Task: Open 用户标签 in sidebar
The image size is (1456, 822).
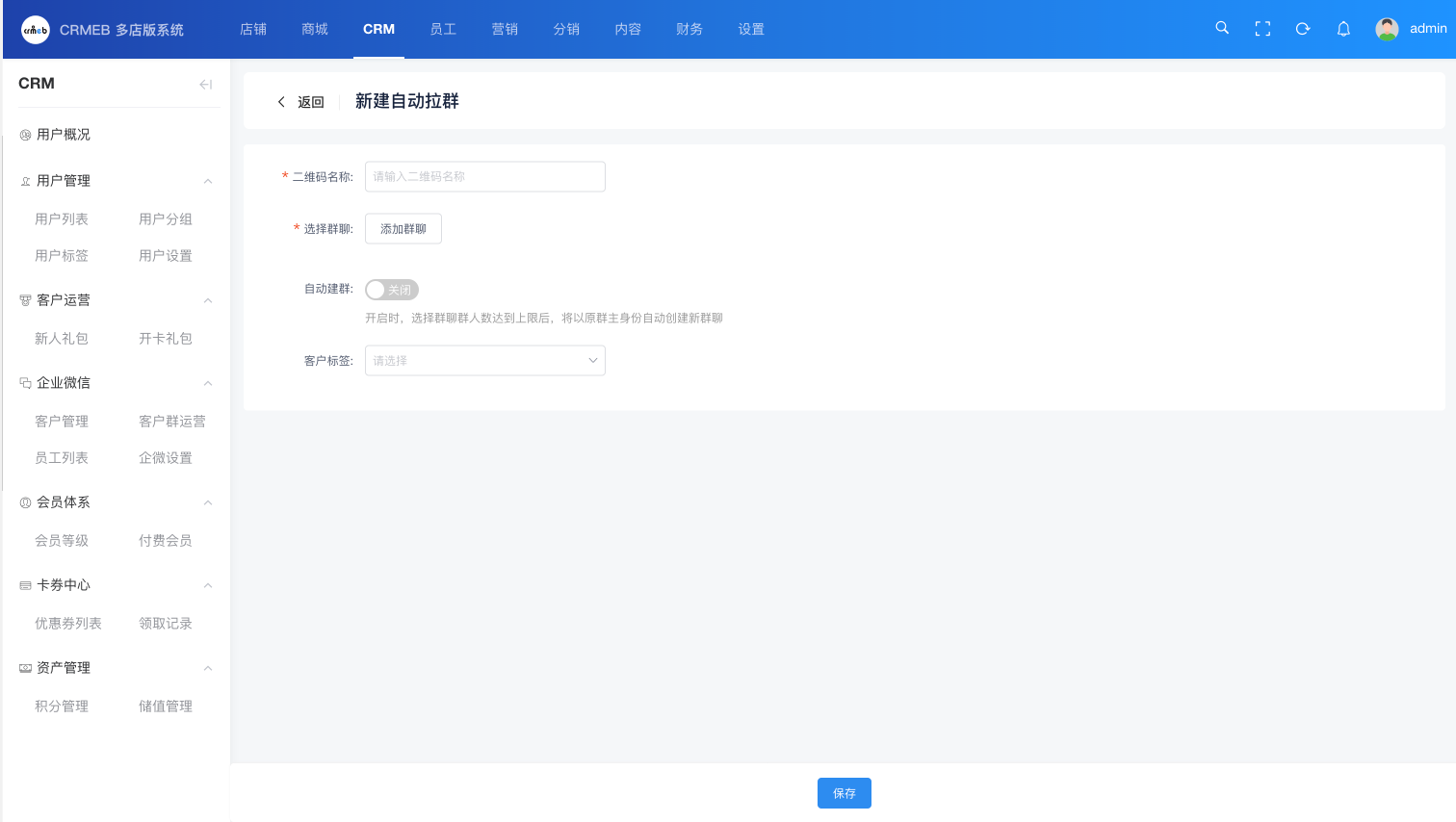Action: click(62, 256)
